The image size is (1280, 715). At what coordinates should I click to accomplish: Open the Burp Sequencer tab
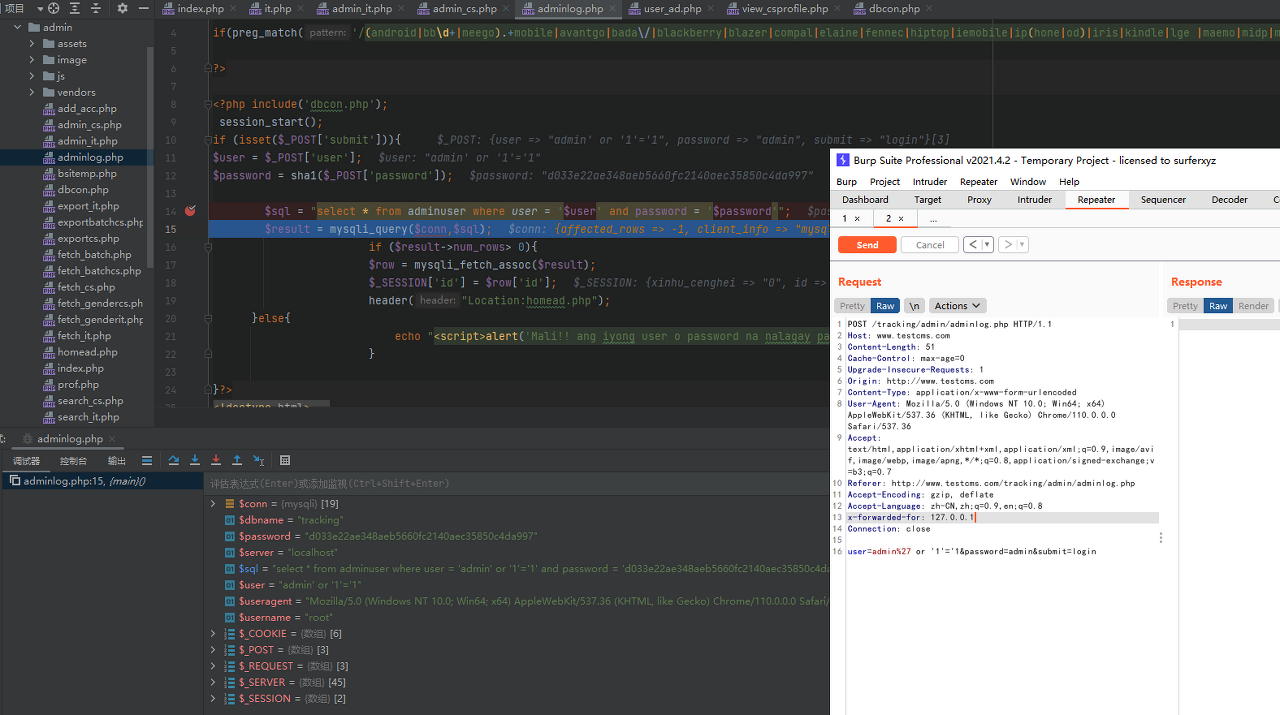point(1163,200)
